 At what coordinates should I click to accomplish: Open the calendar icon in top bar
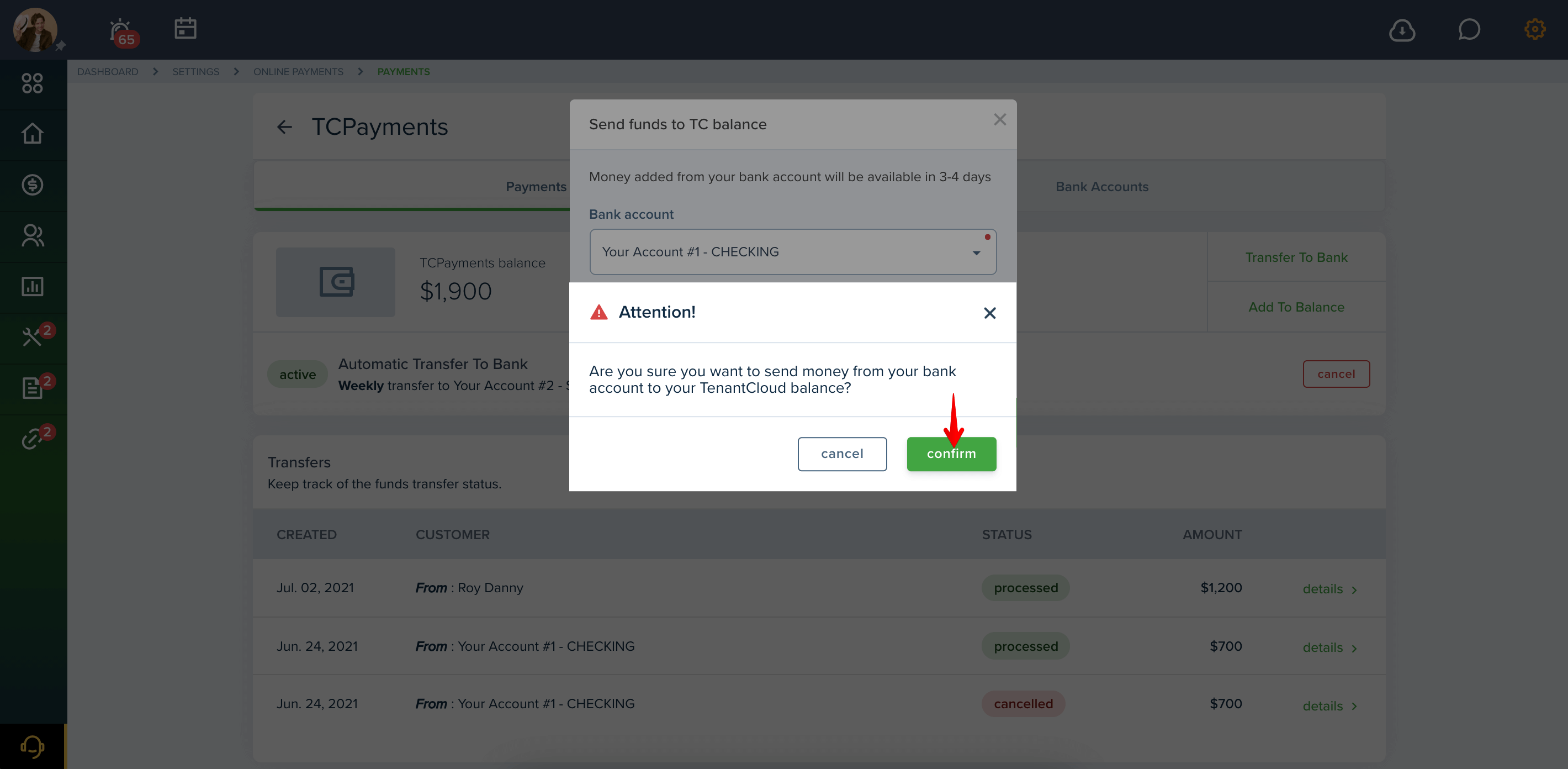point(185,29)
